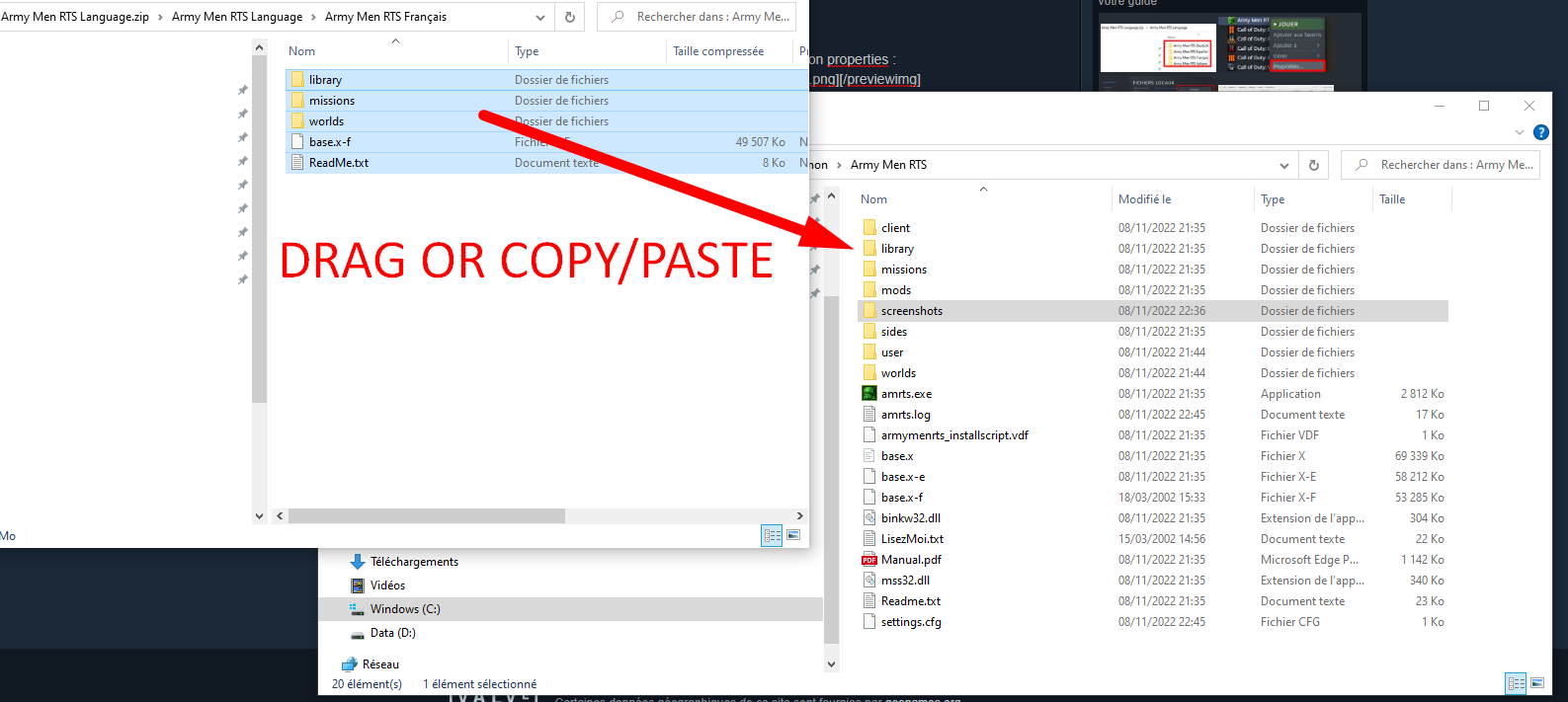Select the amrts.log file icon

click(x=869, y=414)
